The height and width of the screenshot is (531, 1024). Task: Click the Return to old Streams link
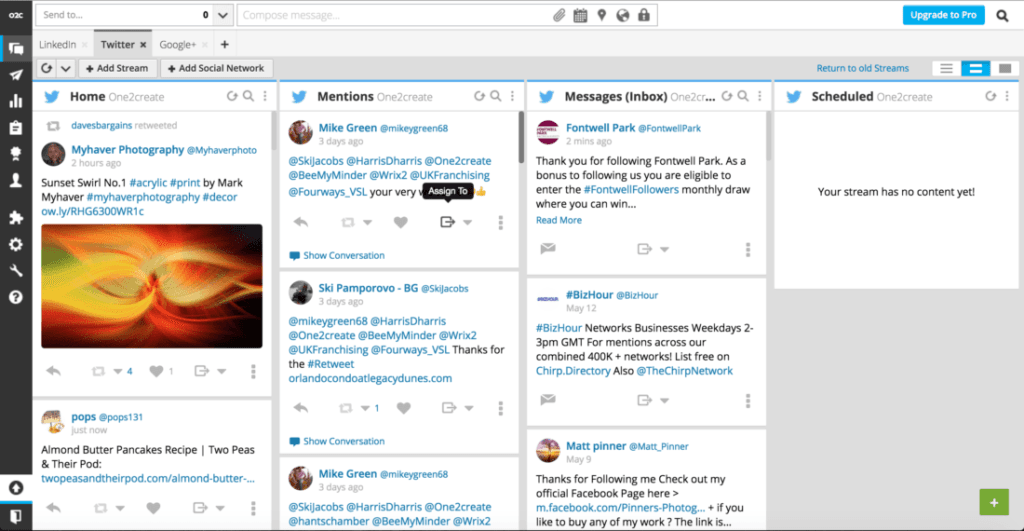click(863, 68)
